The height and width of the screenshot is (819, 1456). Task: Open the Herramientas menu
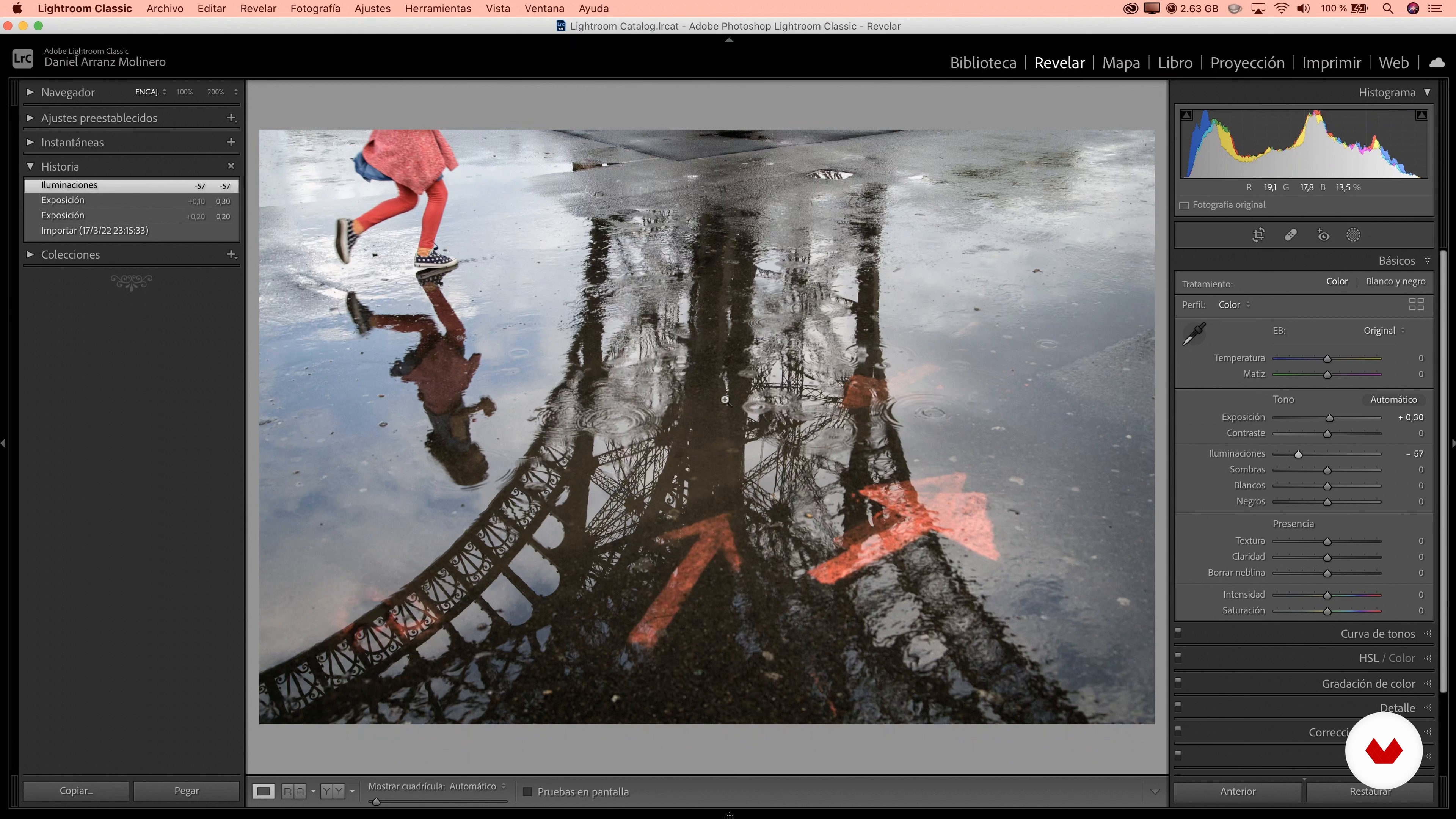click(x=438, y=8)
